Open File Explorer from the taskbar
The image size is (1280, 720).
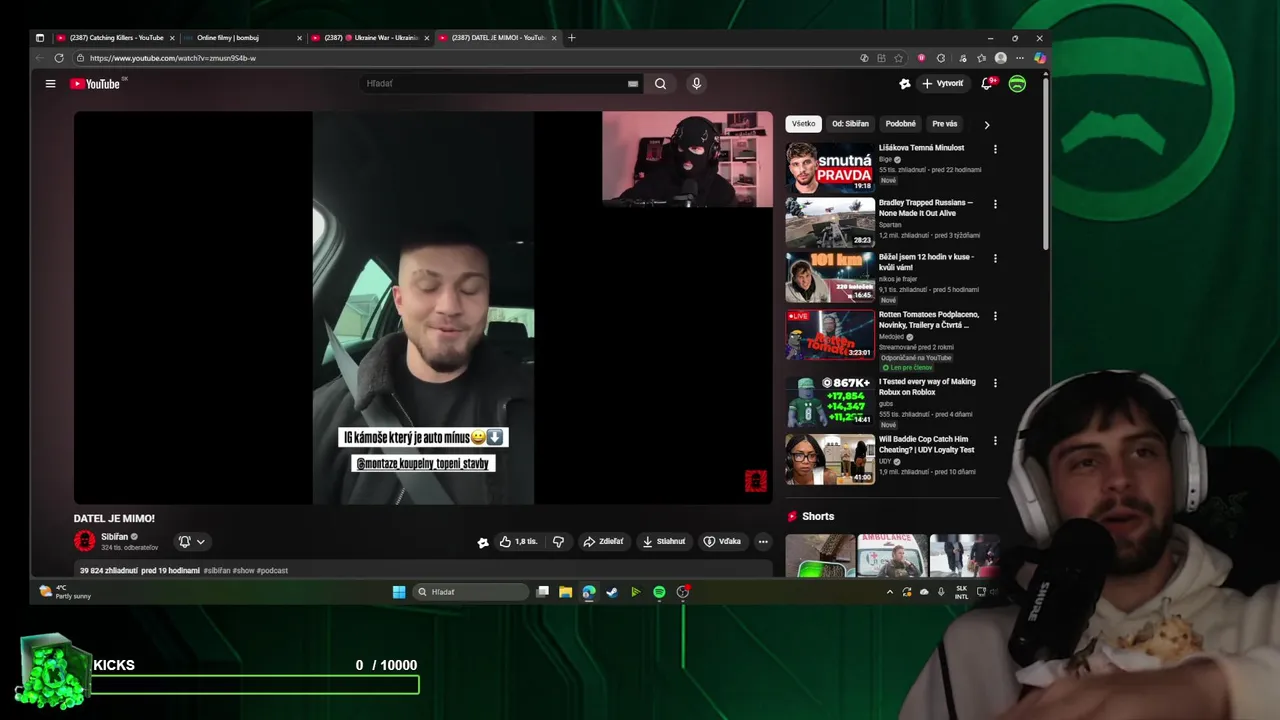[565, 592]
